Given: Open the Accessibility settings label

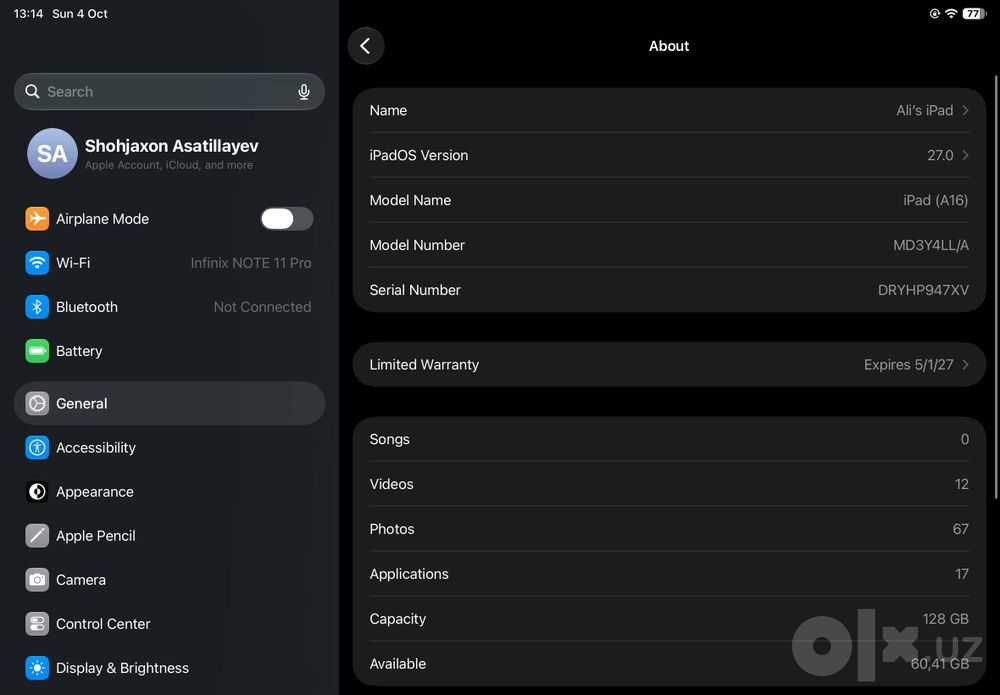Looking at the screenshot, I should click(96, 448).
